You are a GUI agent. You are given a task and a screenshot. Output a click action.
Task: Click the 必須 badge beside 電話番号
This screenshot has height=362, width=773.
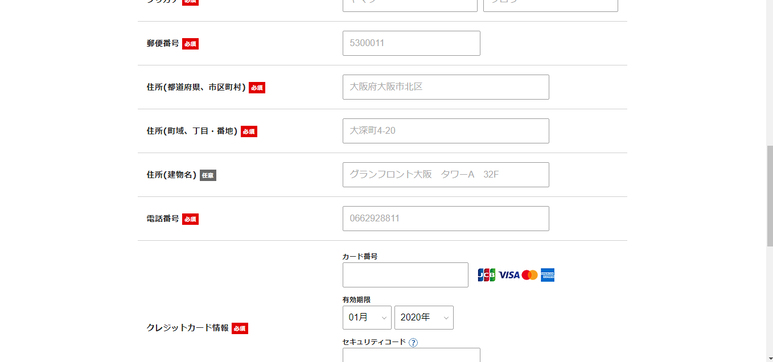[x=190, y=219]
